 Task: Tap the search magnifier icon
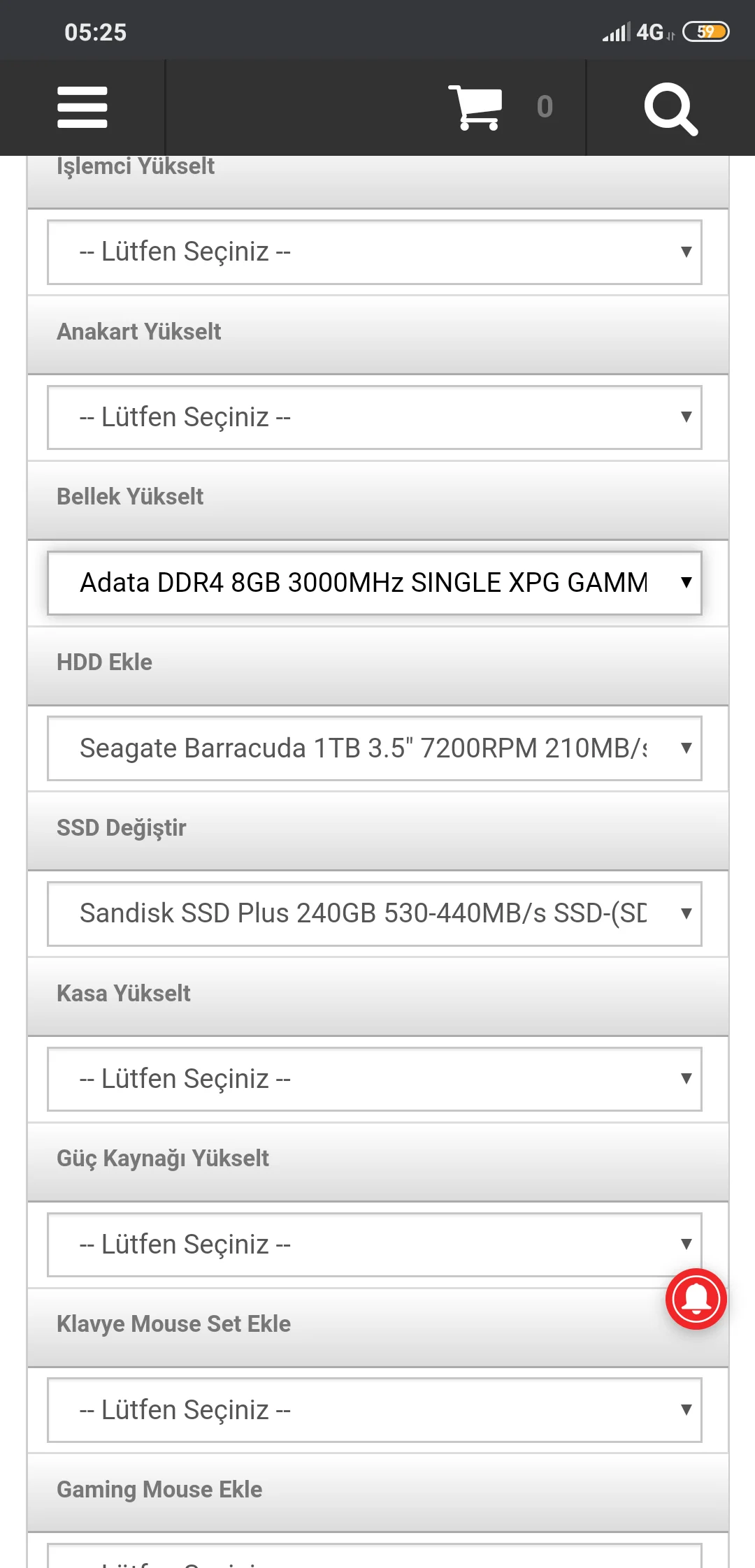(670, 109)
